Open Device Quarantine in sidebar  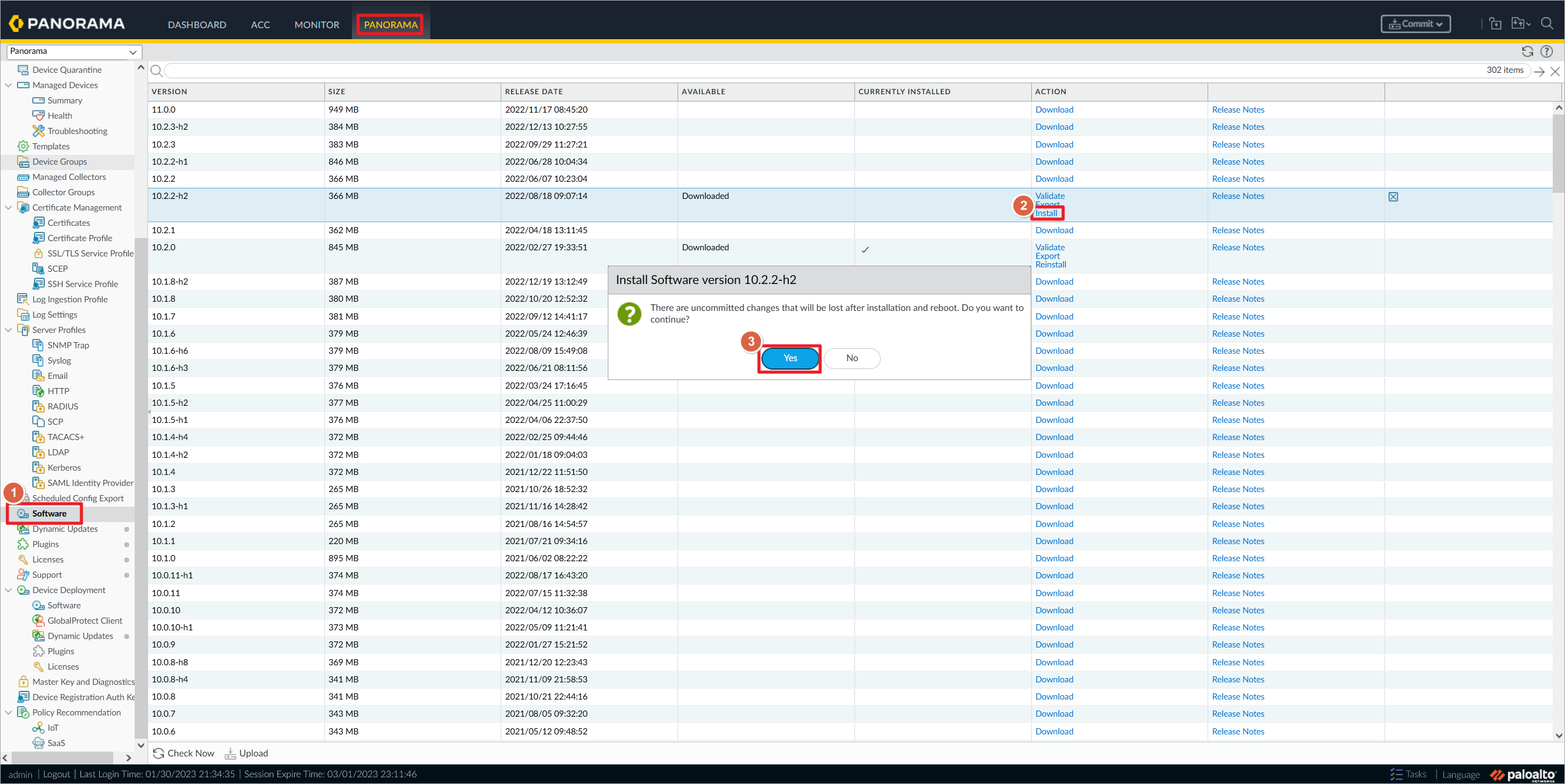[x=67, y=70]
